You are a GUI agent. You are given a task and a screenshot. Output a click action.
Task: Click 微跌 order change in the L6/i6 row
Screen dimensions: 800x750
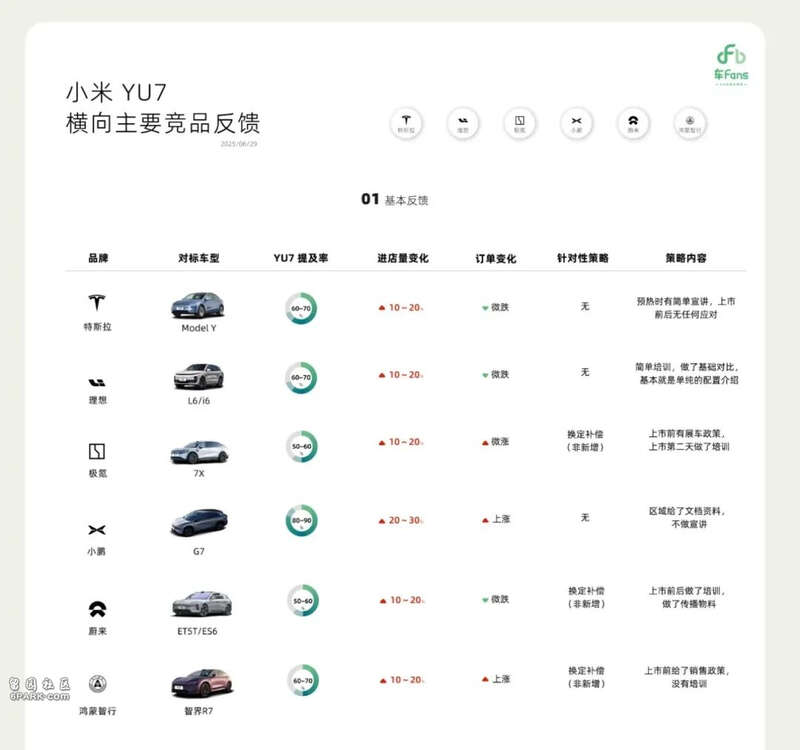point(496,374)
